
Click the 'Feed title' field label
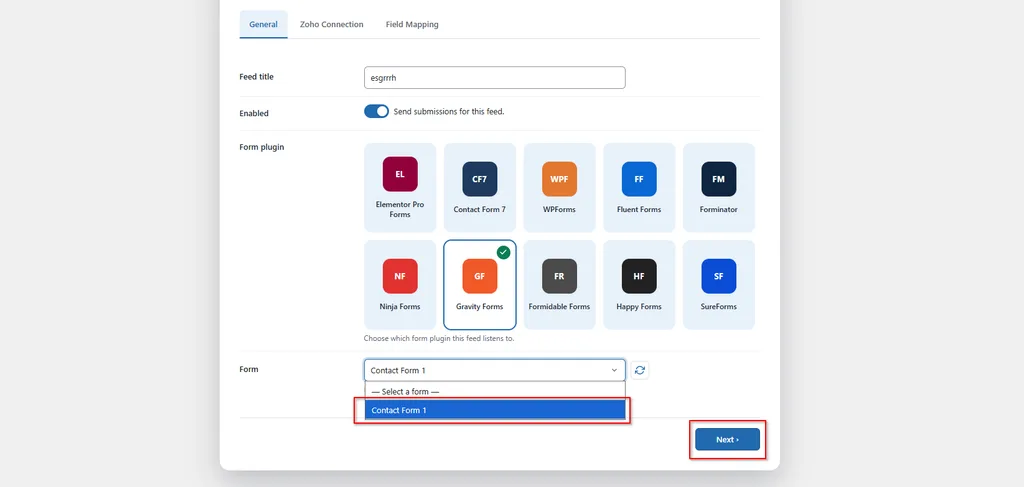pyautogui.click(x=257, y=76)
